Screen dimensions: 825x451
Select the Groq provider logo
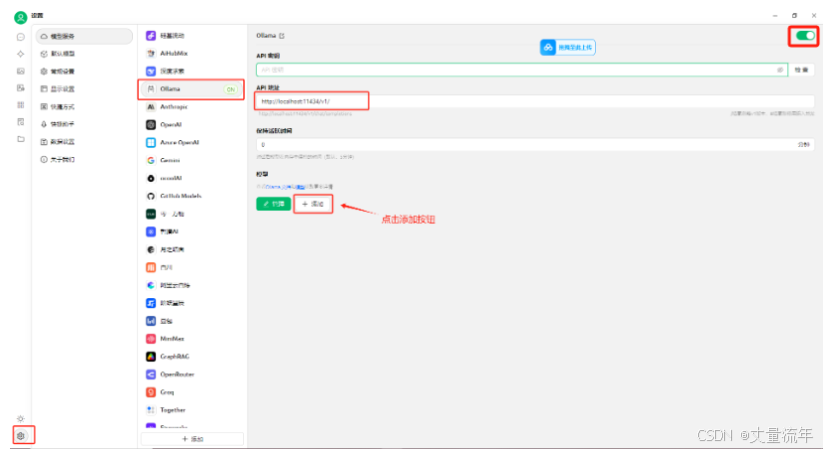point(151,392)
